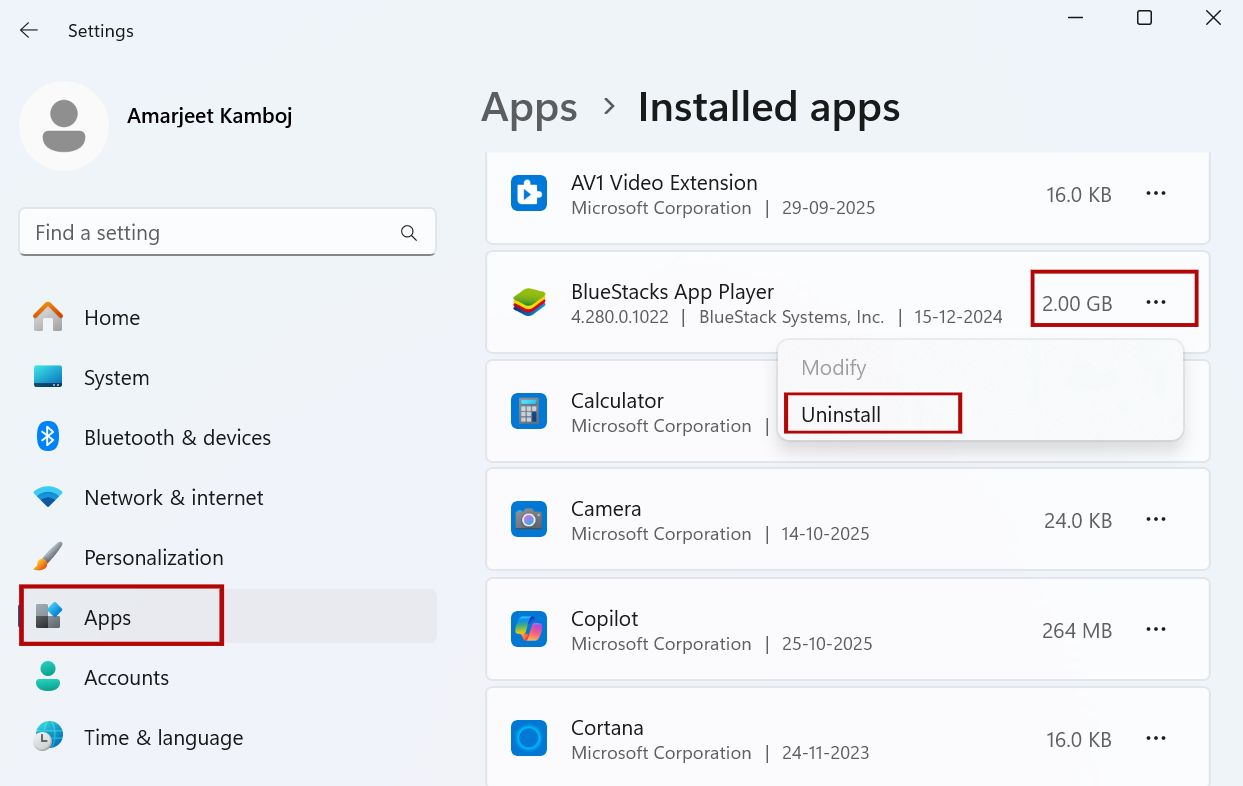
Task: Click the search magnifier in the settings search bar
Action: click(409, 232)
